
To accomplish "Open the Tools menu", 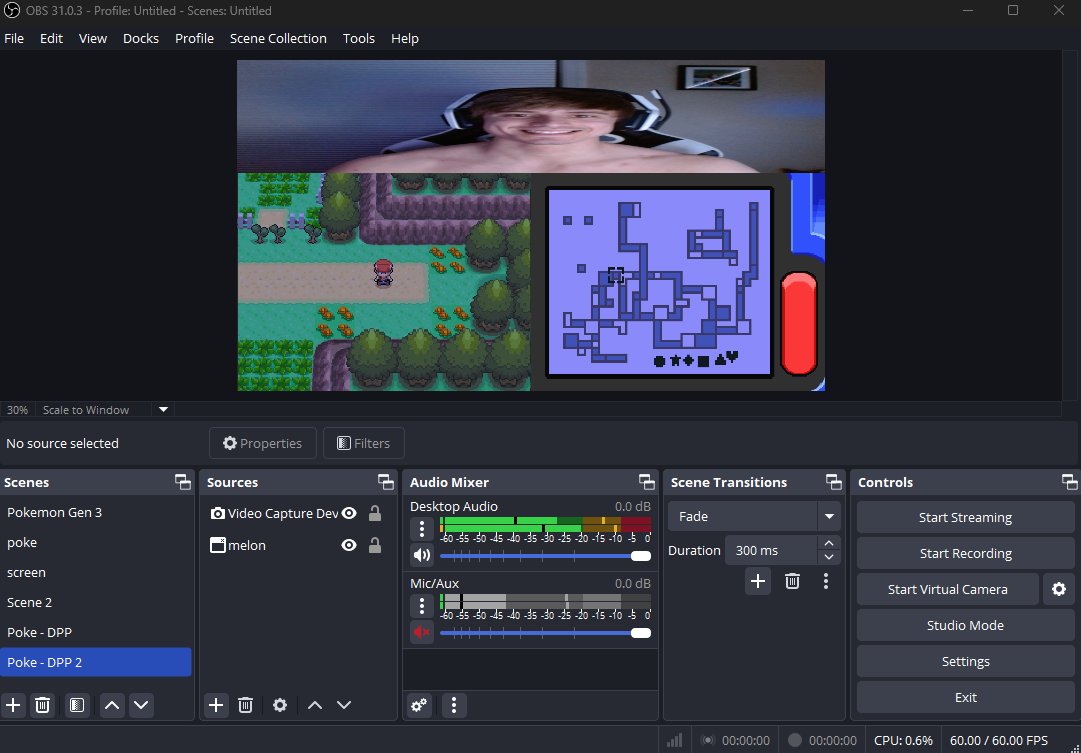I will point(358,39).
